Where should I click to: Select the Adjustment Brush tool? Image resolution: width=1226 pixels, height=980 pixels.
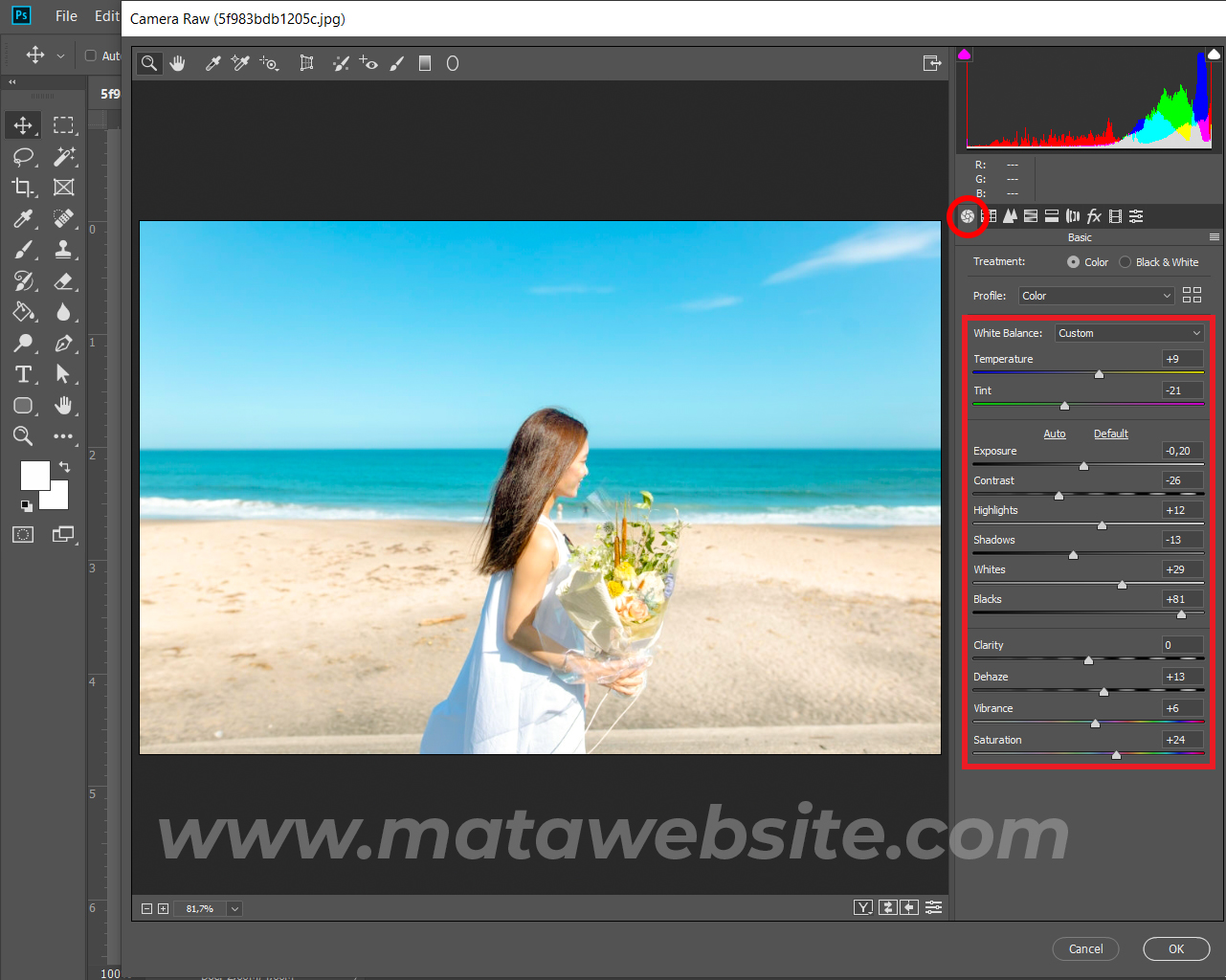[x=397, y=63]
